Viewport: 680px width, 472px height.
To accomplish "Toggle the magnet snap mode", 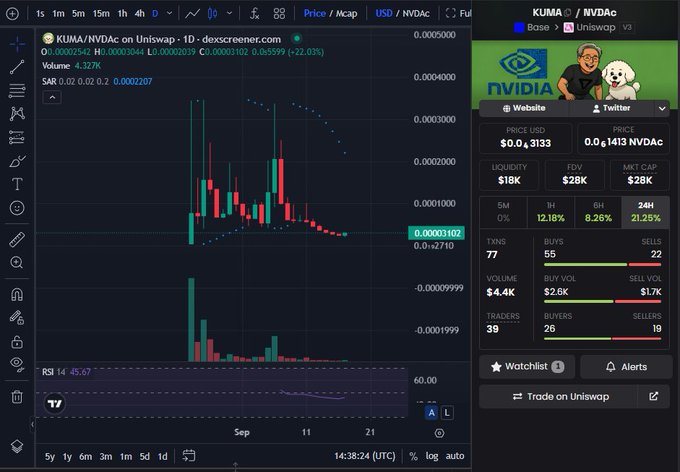I will (x=17, y=295).
